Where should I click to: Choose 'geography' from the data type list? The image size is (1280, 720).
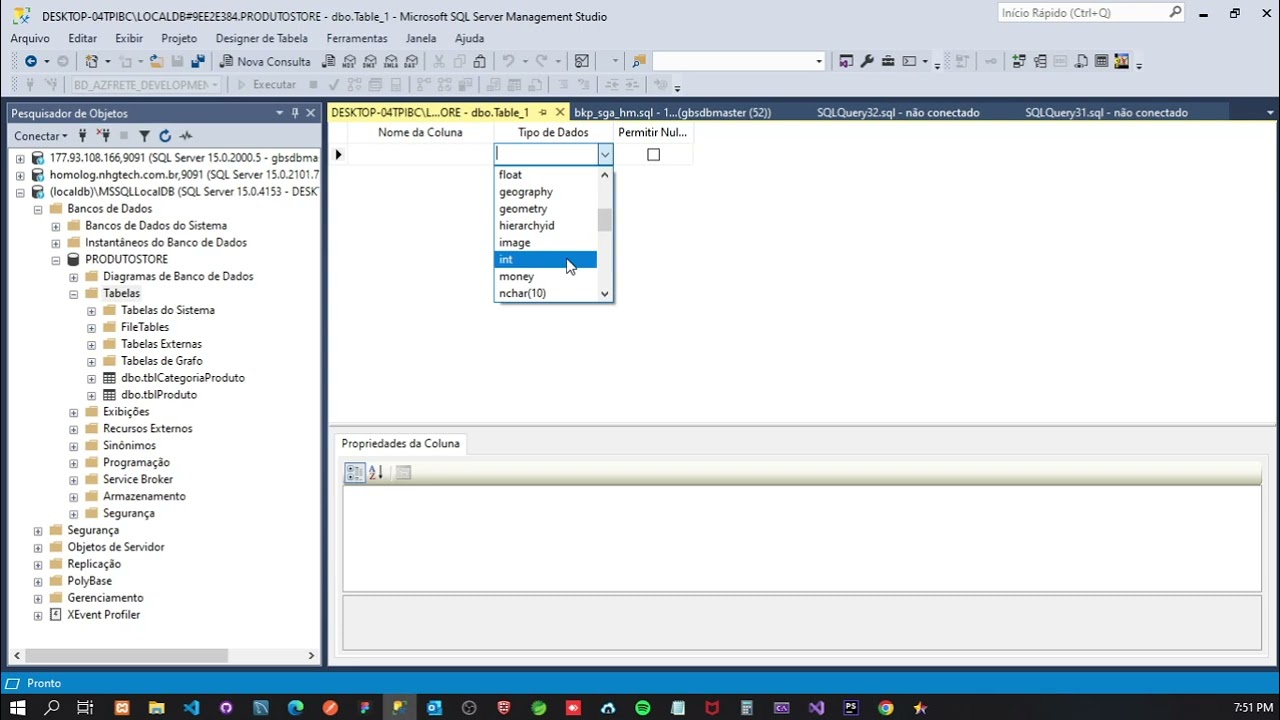point(546,192)
